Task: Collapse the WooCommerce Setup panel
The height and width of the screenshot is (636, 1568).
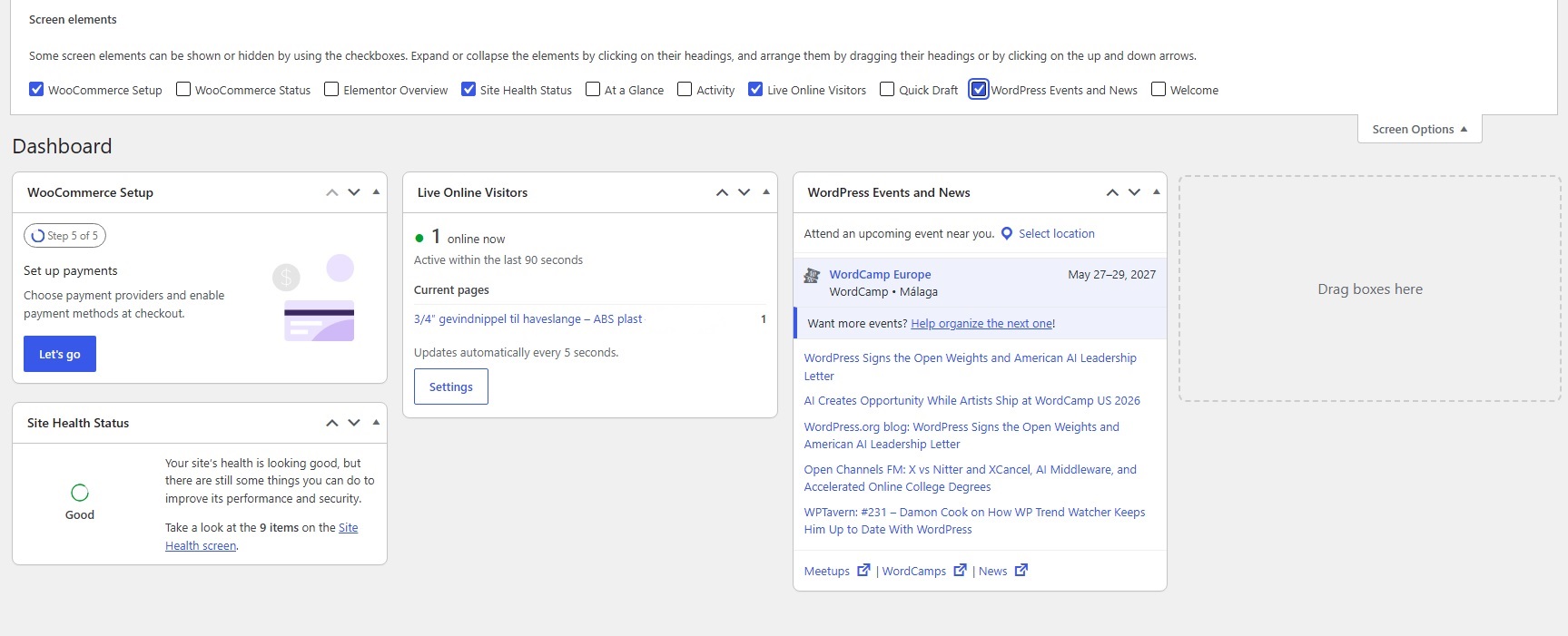Action: pos(376,192)
